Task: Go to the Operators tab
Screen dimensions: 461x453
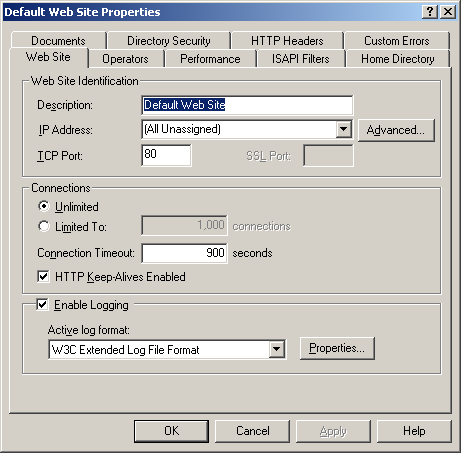Action: tap(125, 59)
